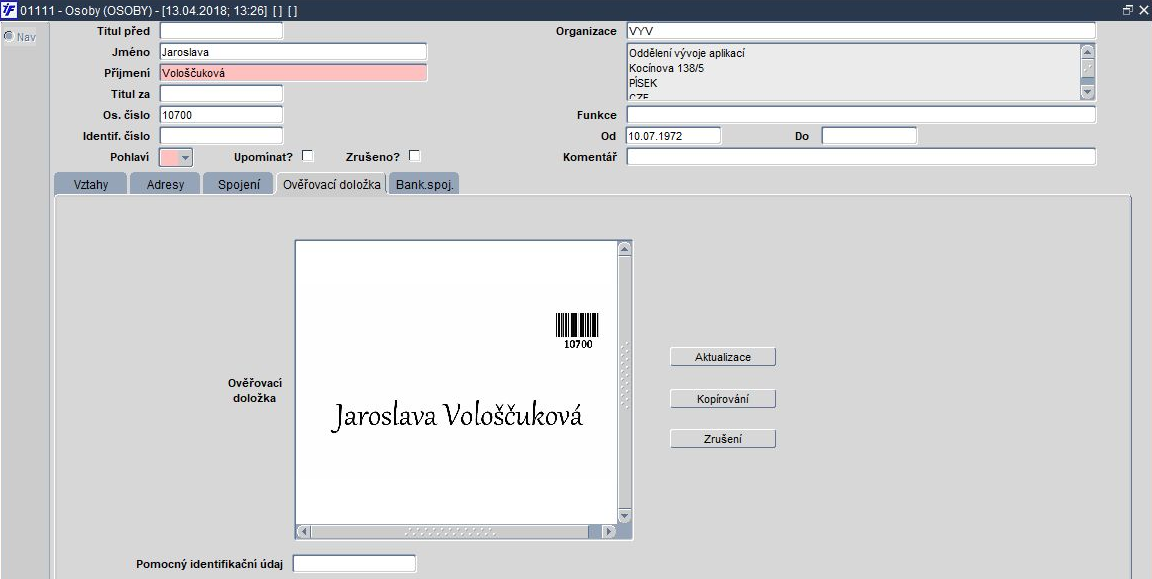Image resolution: width=1152 pixels, height=579 pixels.
Task: Click the Kocínova 138/5 address line
Action: point(667,68)
